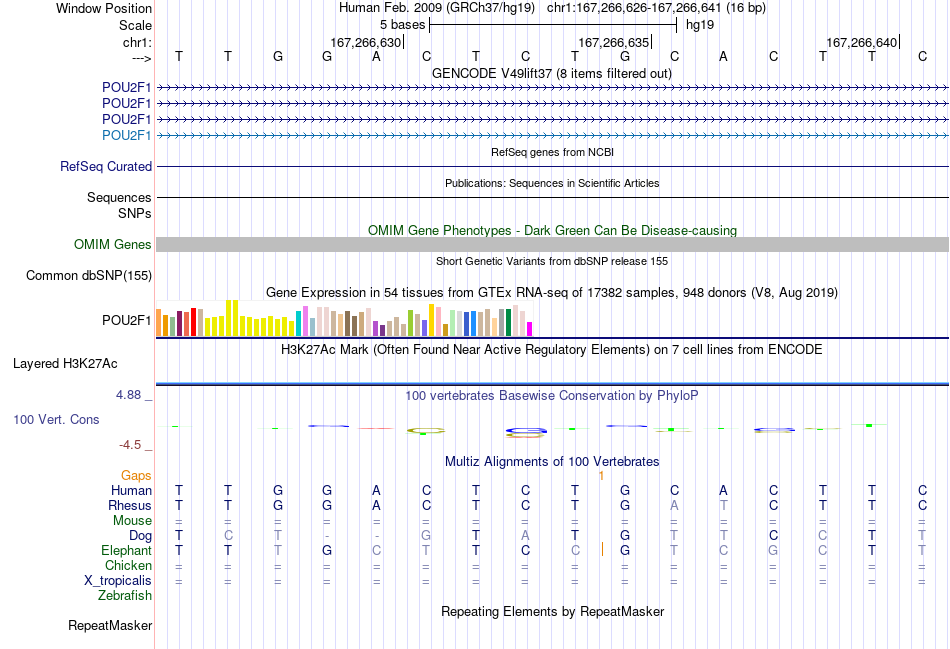Click the Sequences track label

(119, 198)
